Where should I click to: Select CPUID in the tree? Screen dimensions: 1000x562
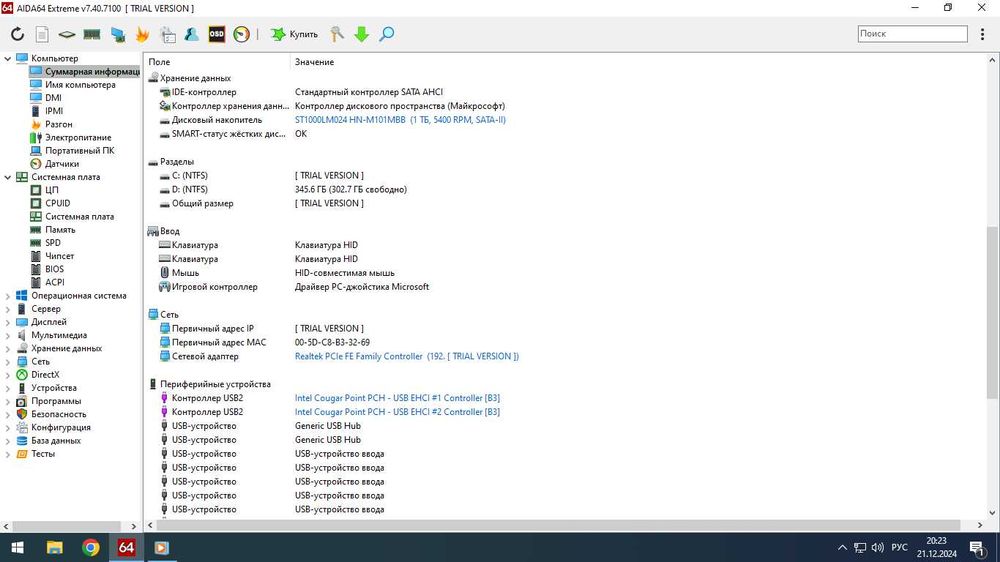tap(57, 203)
